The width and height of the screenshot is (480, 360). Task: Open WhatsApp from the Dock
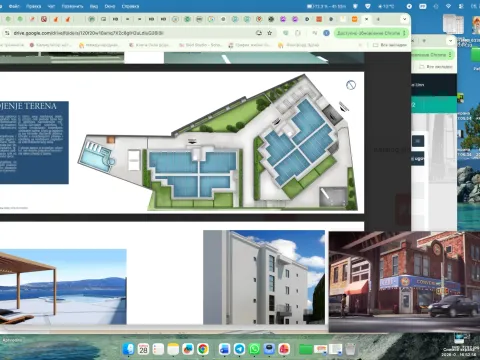click(254, 349)
